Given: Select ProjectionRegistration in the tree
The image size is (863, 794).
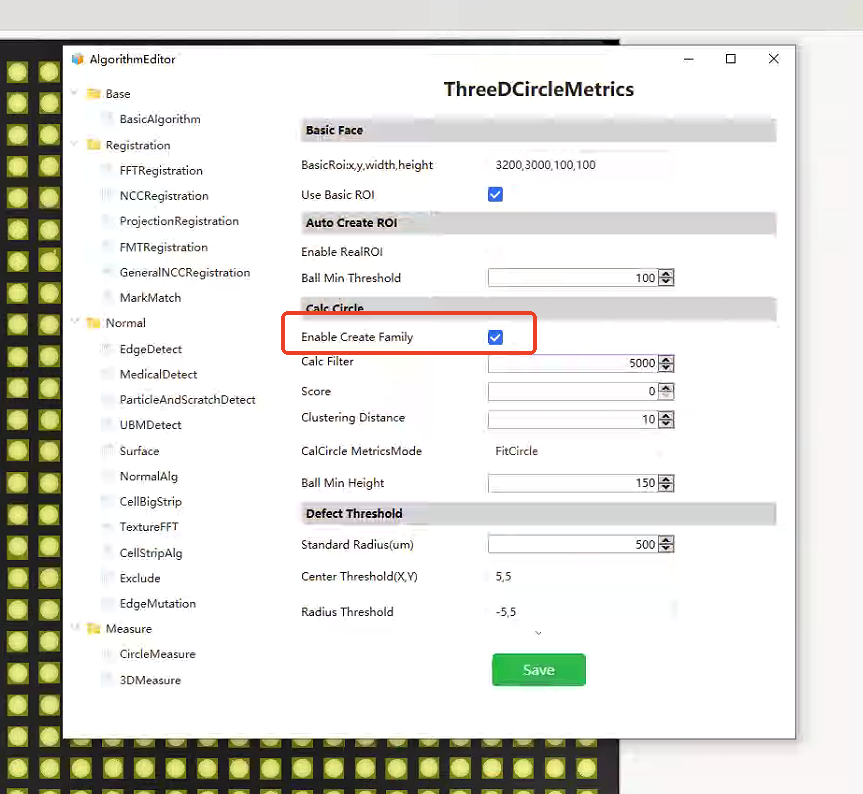Looking at the screenshot, I should (179, 221).
